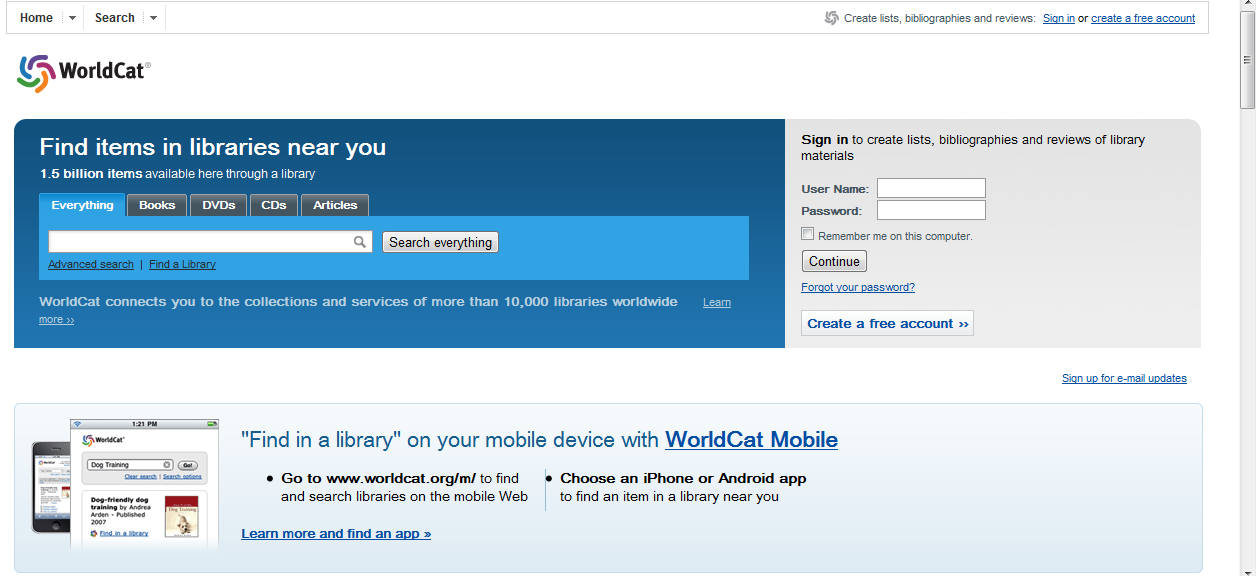The width and height of the screenshot is (1256, 576).
Task: Click the small WorldCat swirl icon near Sign in
Action: point(831,18)
